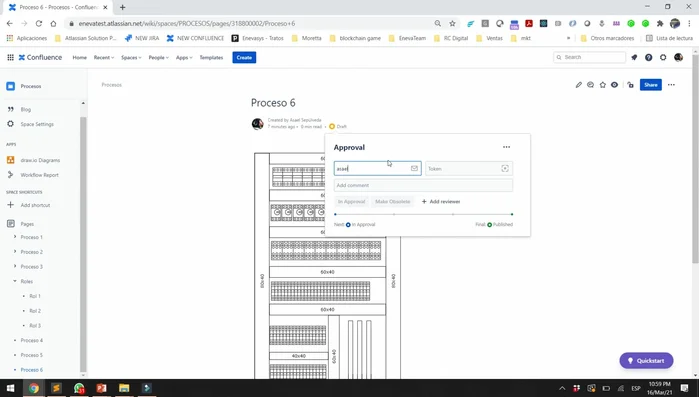This screenshot has width=699, height=397.
Task: Open NEW CONFLUENCE bookmark
Action: pos(195,38)
